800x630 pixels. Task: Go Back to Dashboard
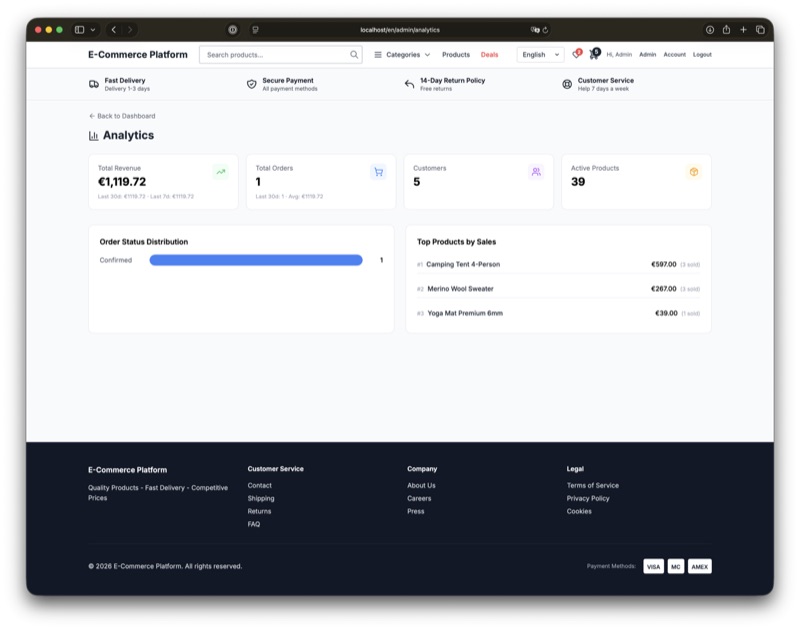[x=122, y=116]
